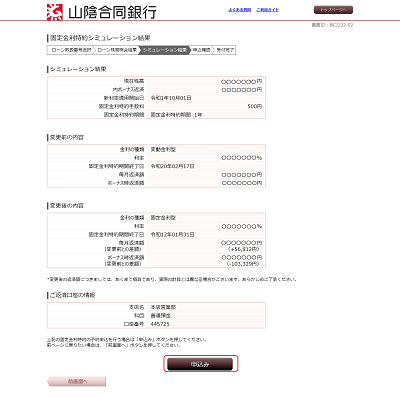Viewport: 400px width, 397px height.
Task: Click the ご返済口座の情報 section heading
Action: click(72, 295)
